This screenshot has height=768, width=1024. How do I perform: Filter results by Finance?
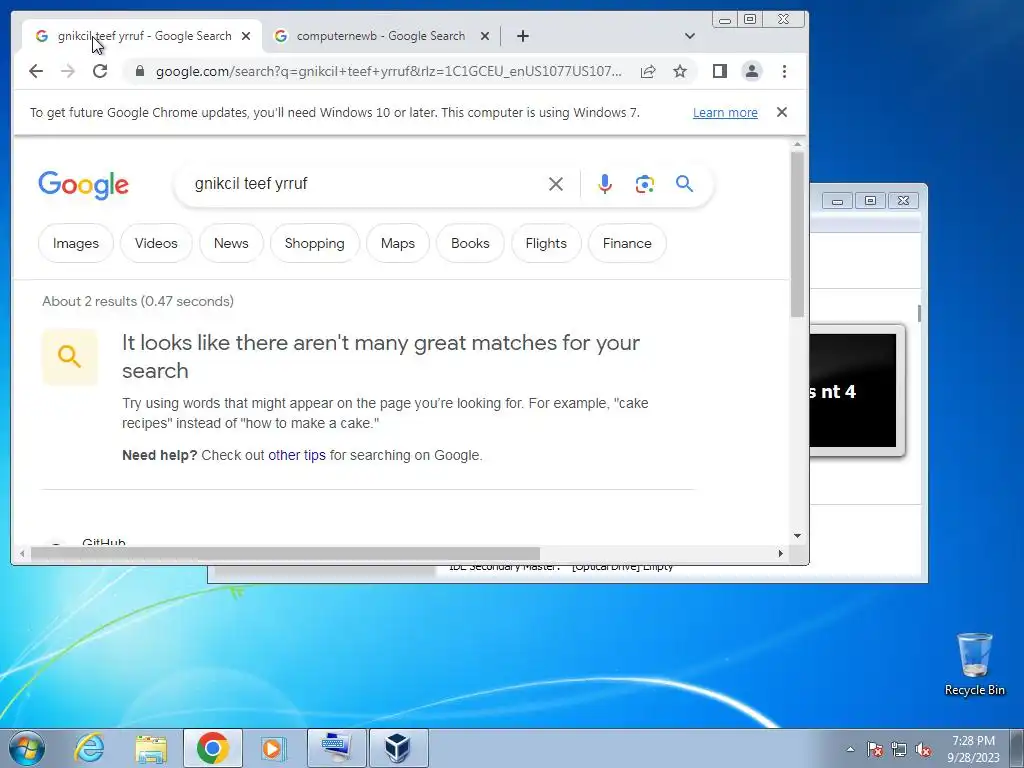click(x=627, y=243)
